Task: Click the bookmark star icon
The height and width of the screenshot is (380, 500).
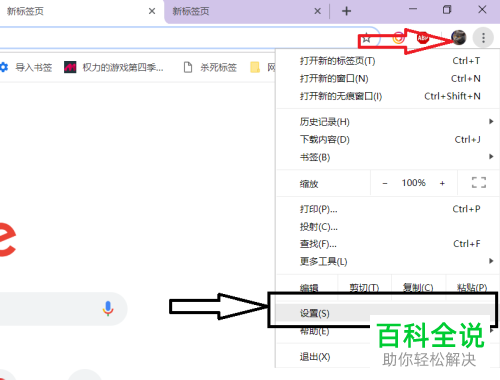Action: [366, 39]
